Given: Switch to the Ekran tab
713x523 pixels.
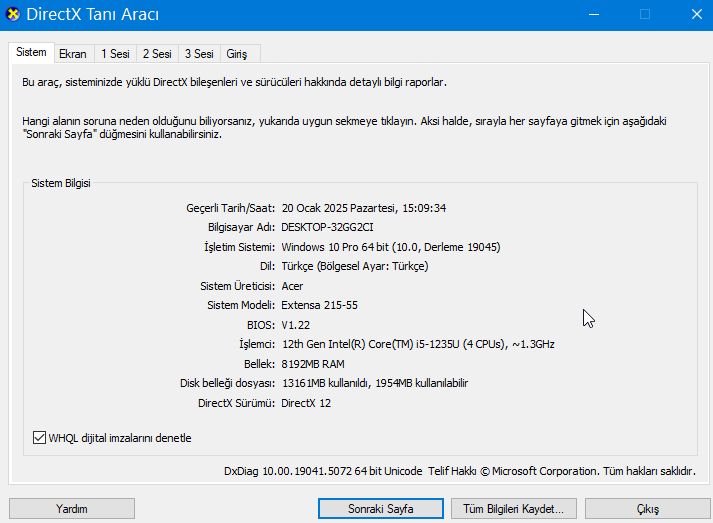Looking at the screenshot, I should coord(73,54).
